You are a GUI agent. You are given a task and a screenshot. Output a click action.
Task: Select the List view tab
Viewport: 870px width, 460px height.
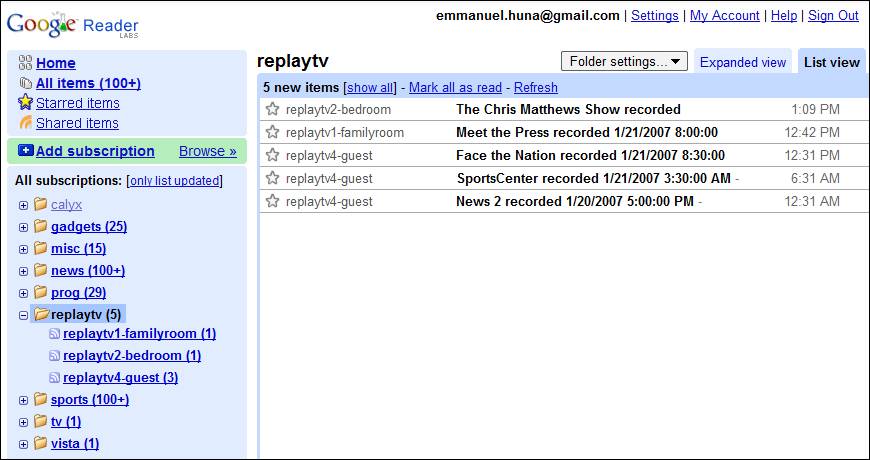tap(832, 62)
